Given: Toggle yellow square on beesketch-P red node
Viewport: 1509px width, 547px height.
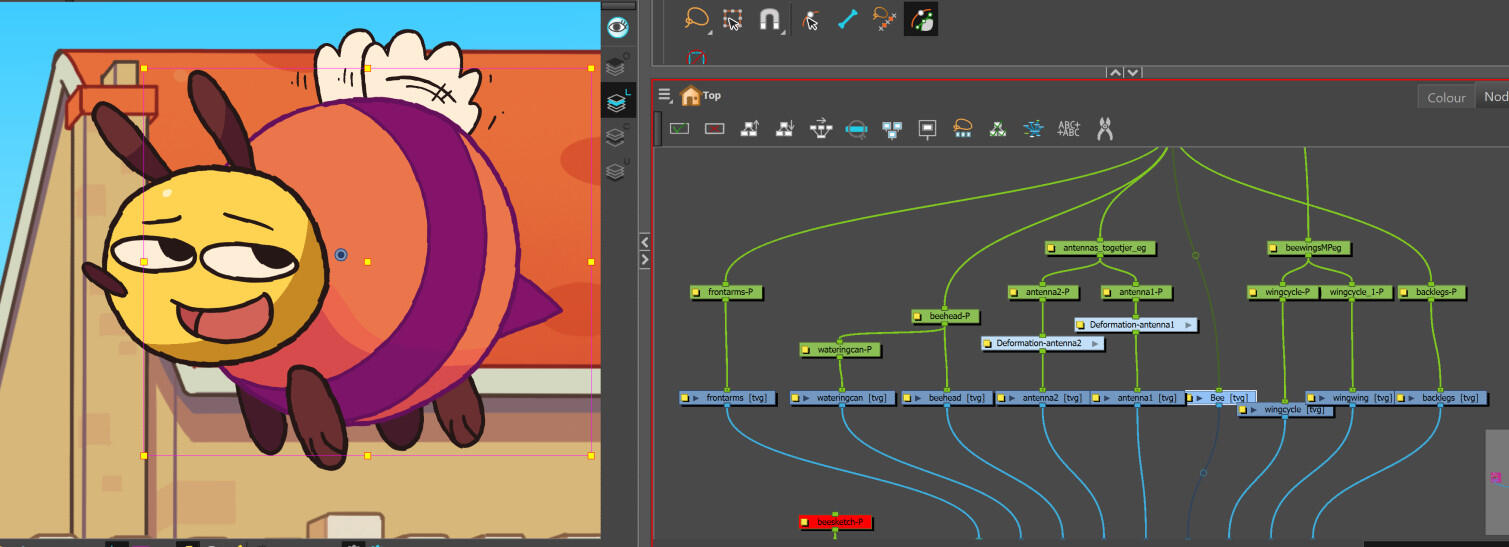Looking at the screenshot, I should click(x=806, y=523).
